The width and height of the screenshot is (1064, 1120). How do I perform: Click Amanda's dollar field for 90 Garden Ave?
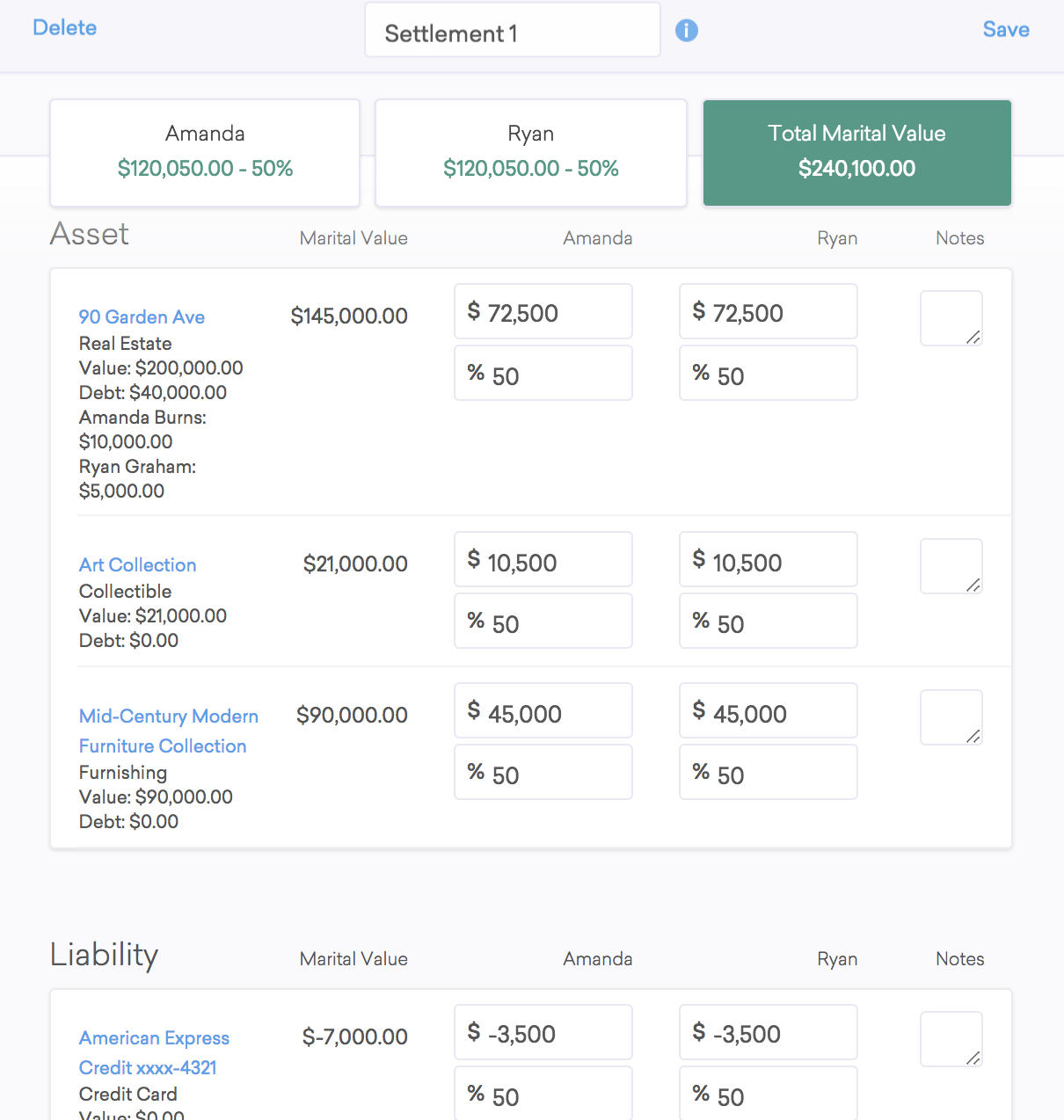(543, 311)
